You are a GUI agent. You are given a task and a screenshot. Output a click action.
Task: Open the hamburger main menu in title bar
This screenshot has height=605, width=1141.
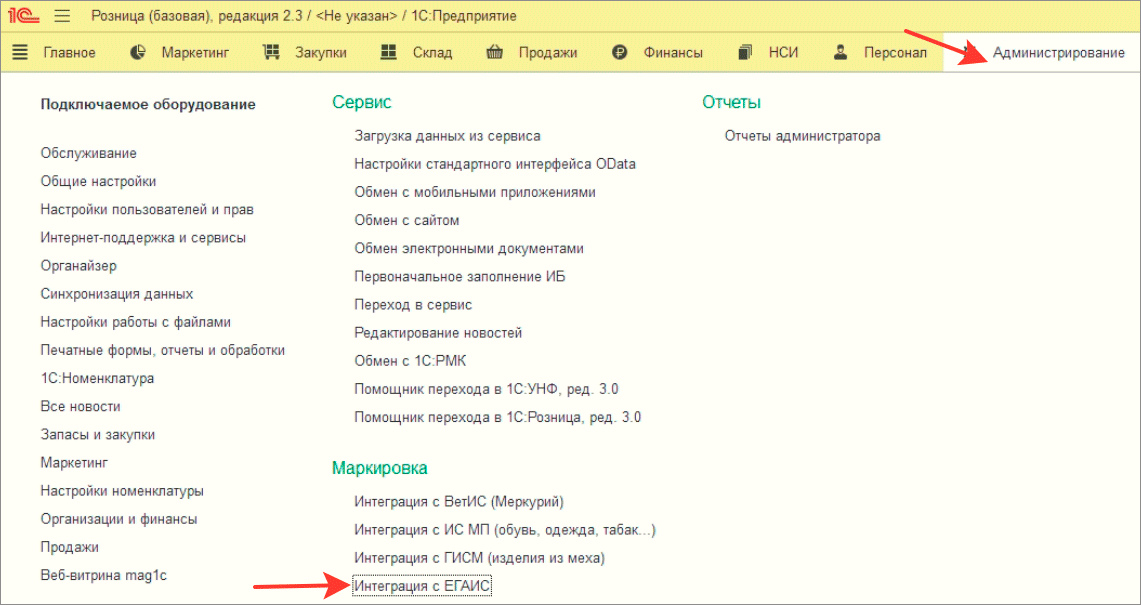tap(63, 15)
